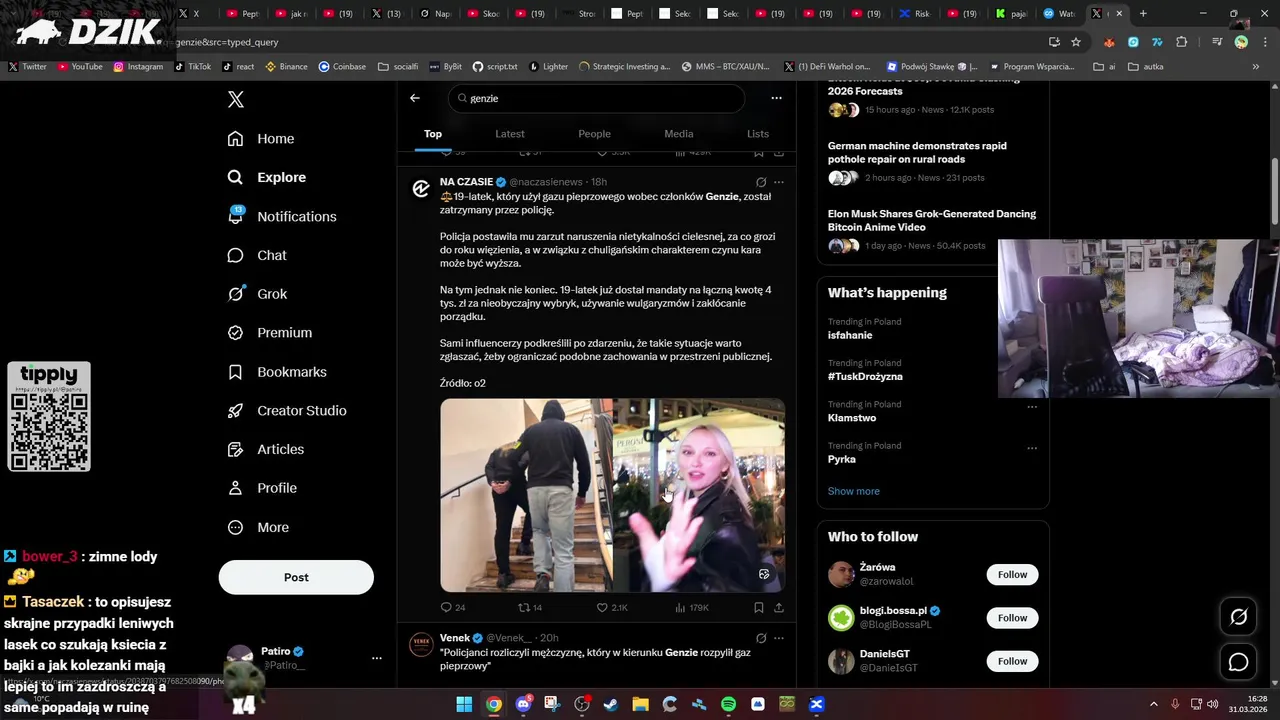Image resolution: width=1280 pixels, height=720 pixels.
Task: Repost the NA CZASIE post
Action: pos(530,607)
